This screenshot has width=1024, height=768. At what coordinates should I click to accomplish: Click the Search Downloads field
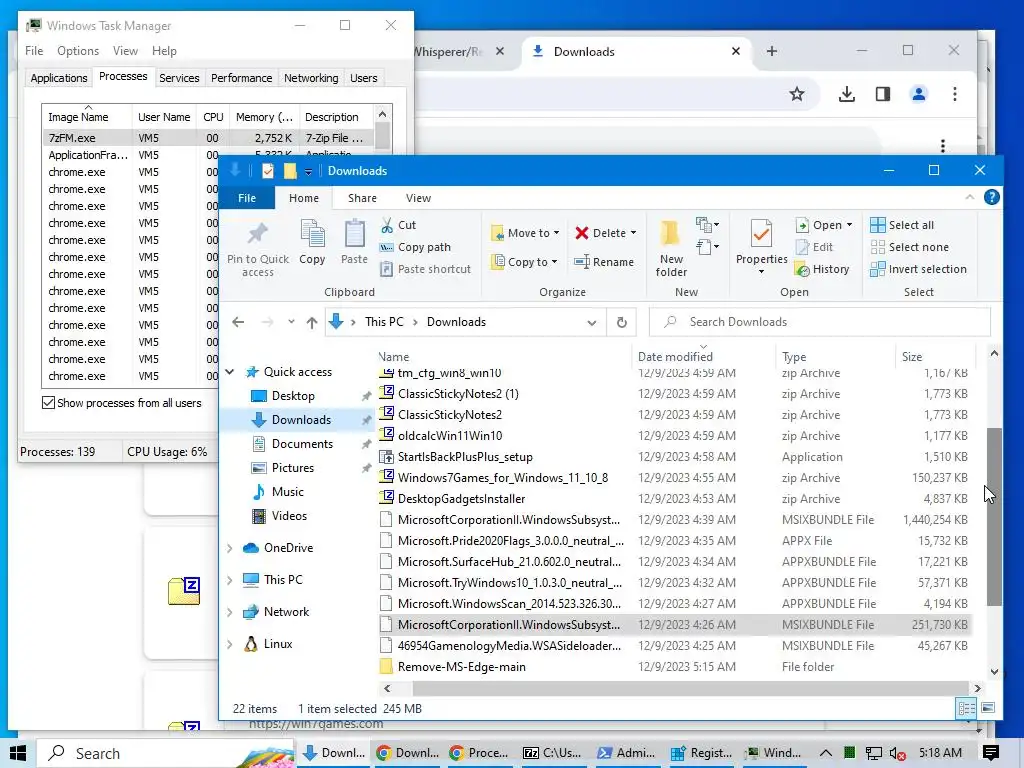click(x=820, y=322)
